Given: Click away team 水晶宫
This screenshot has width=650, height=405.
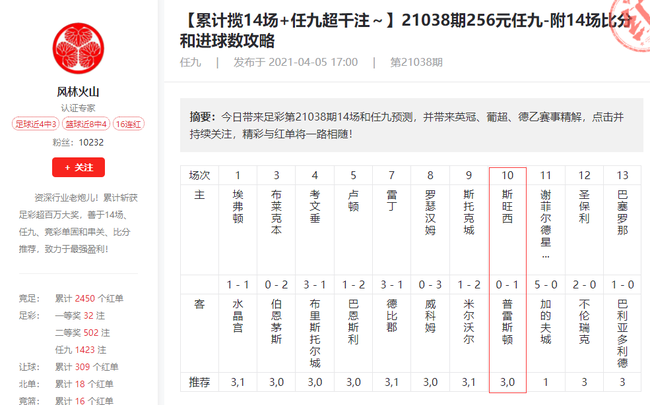Looking at the screenshot, I should 238,316.
